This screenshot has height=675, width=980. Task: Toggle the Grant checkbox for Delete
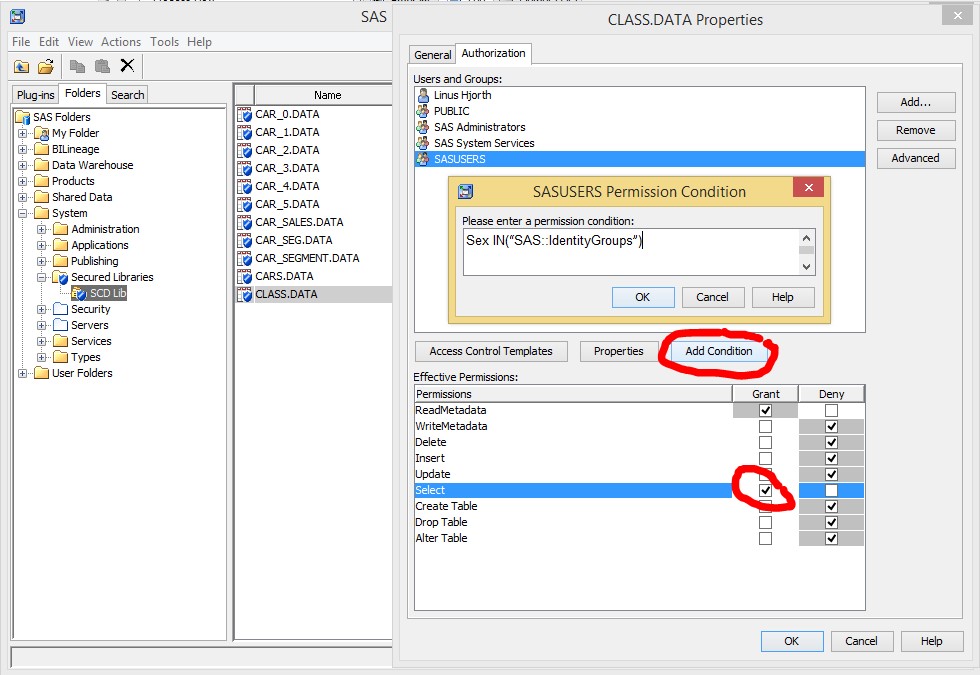point(765,442)
